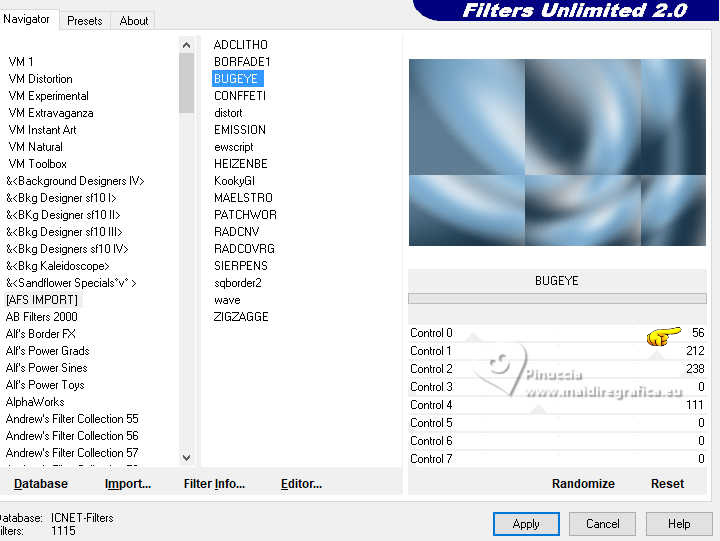Click the scroll down arrow in category list

(x=186, y=457)
